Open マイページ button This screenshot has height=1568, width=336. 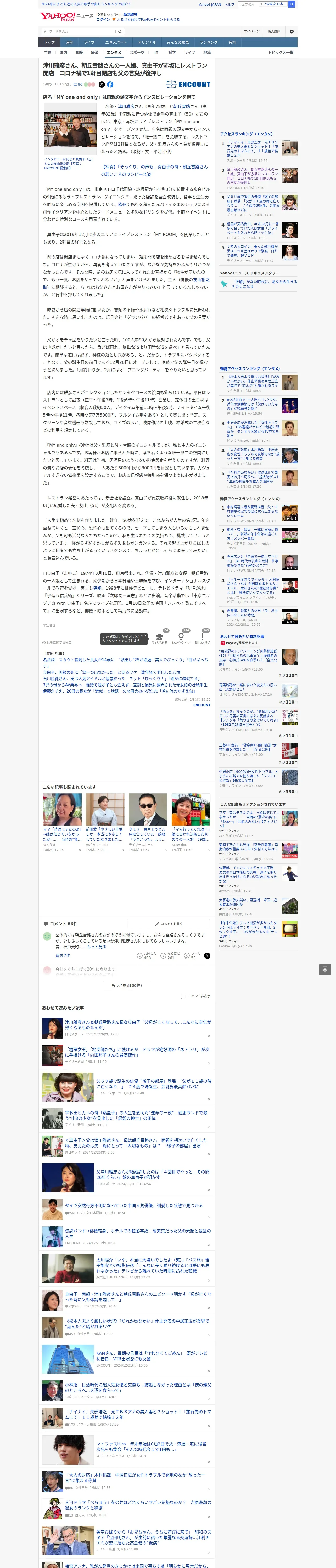pyautogui.click(x=252, y=31)
